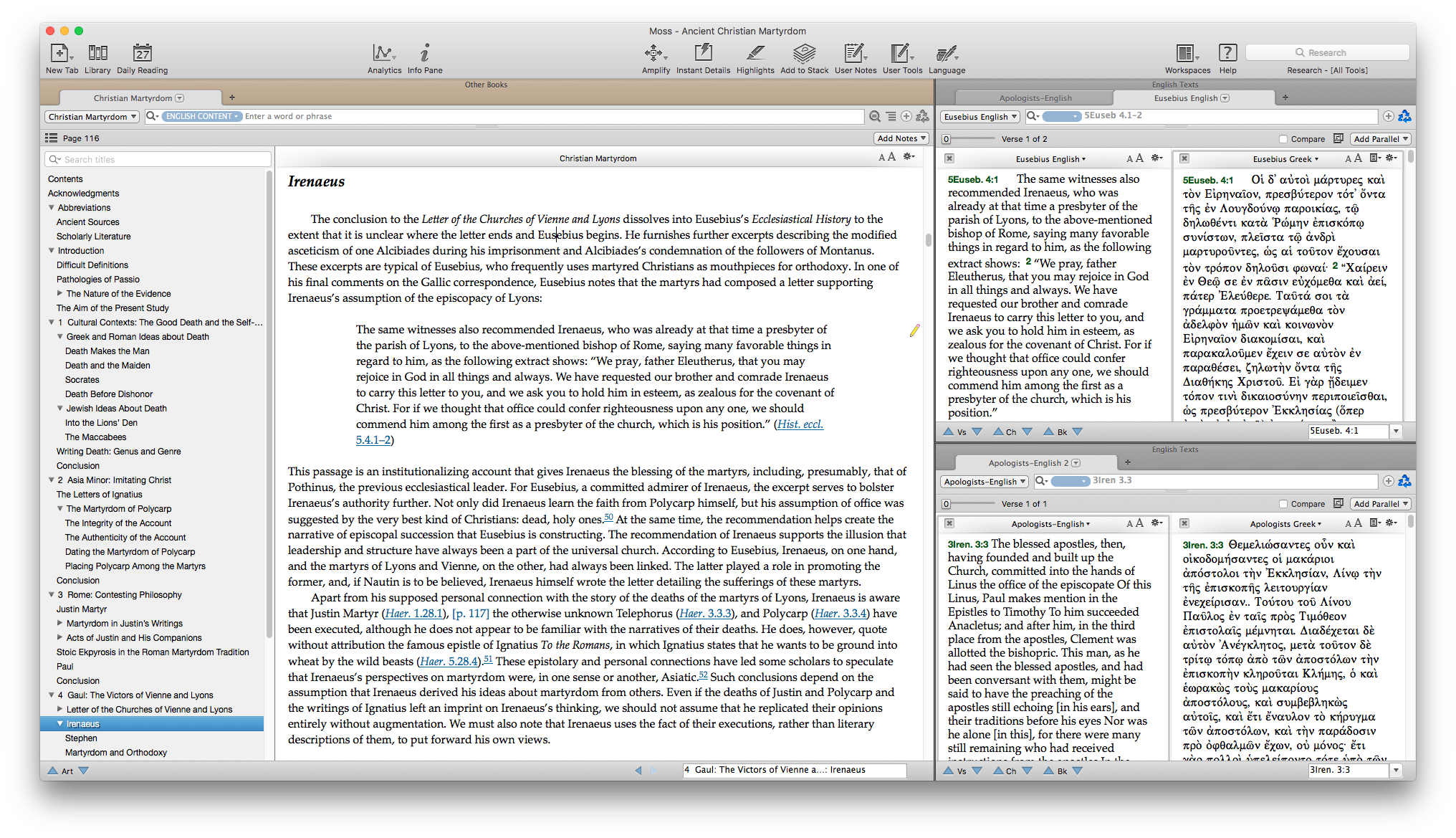Screen dimensions: 1456x838
Task: Navigate back in Christian Martyrdom history
Action: coord(638,770)
